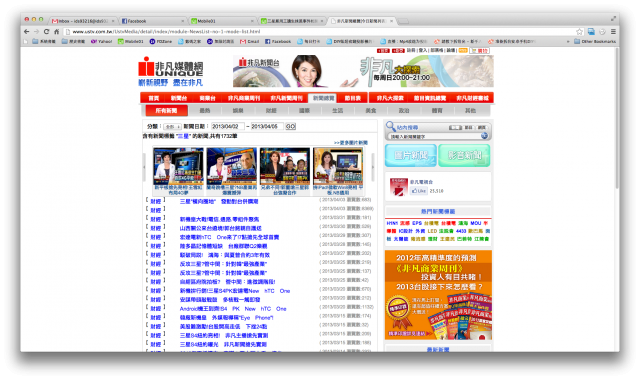This screenshot has height=380, width=640.
Task: Open the Yahoo! bookmark
Action: tap(102, 41)
